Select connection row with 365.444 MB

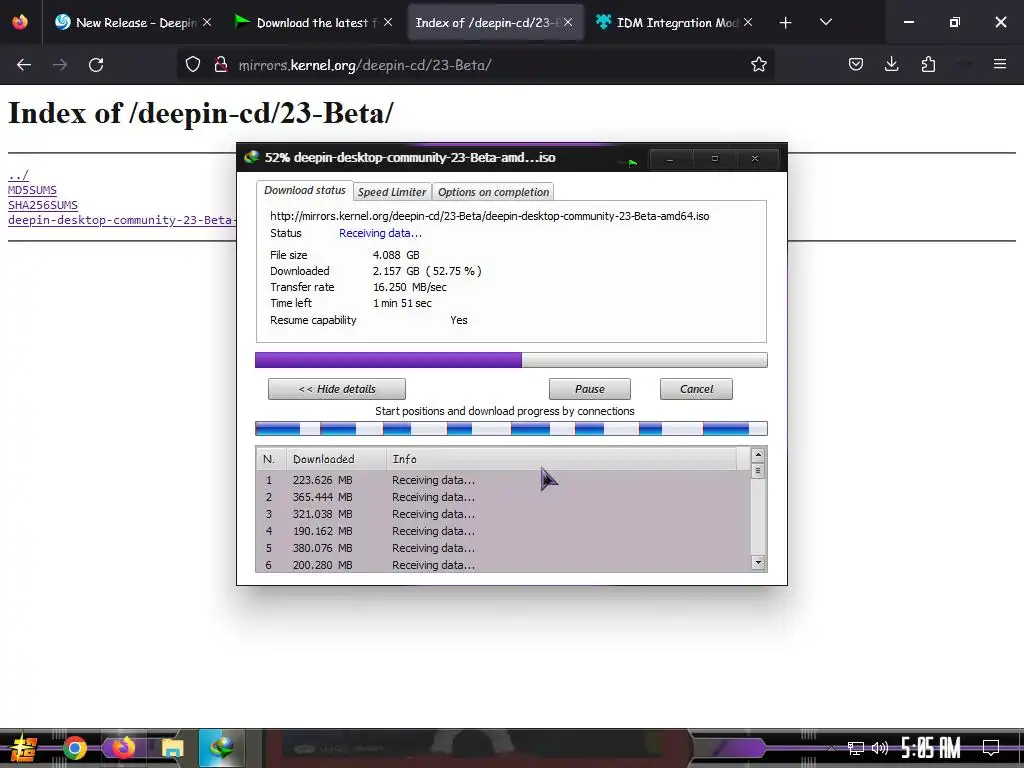503,497
